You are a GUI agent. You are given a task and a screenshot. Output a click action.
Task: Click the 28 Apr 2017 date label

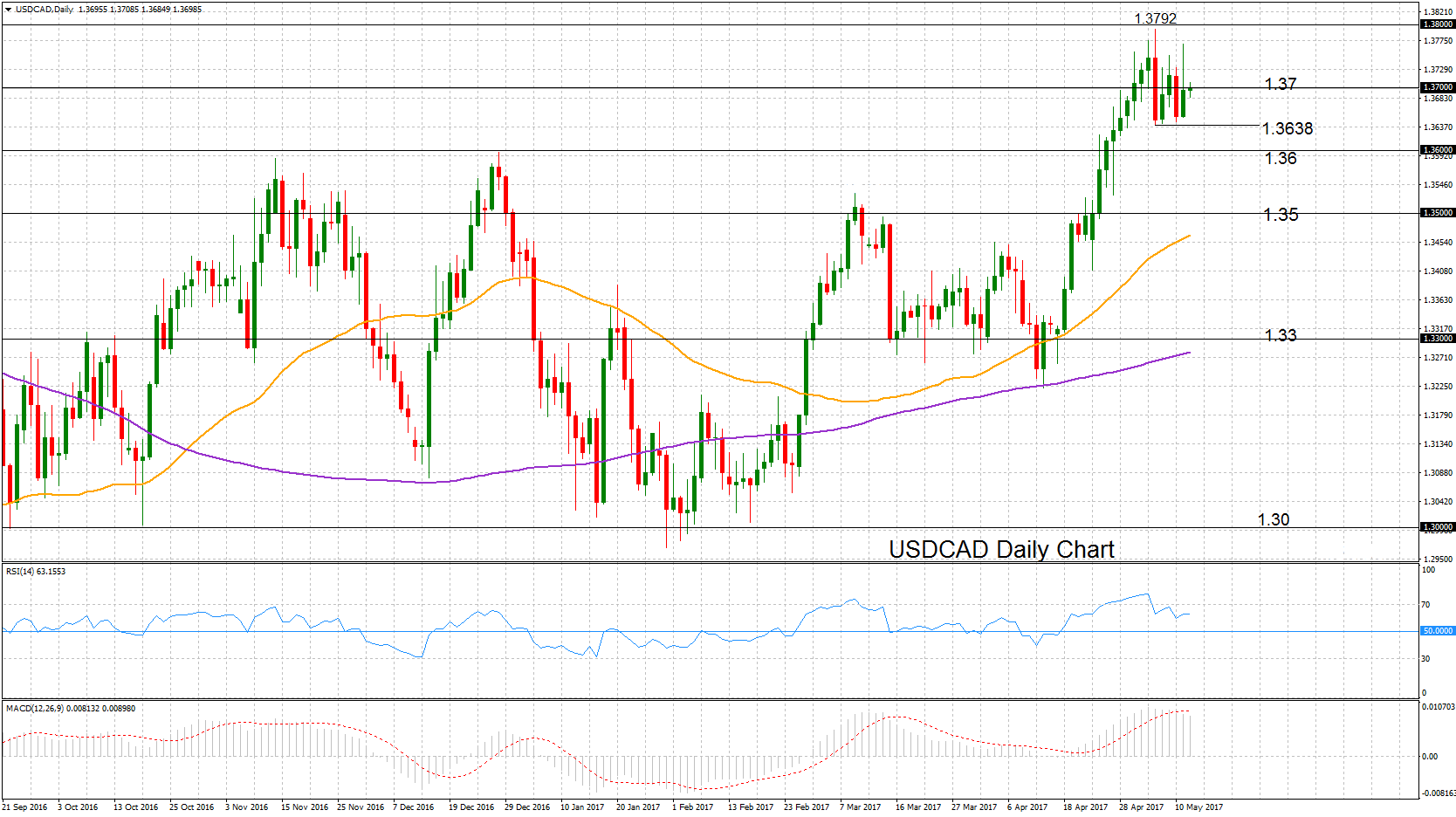pos(1141,807)
